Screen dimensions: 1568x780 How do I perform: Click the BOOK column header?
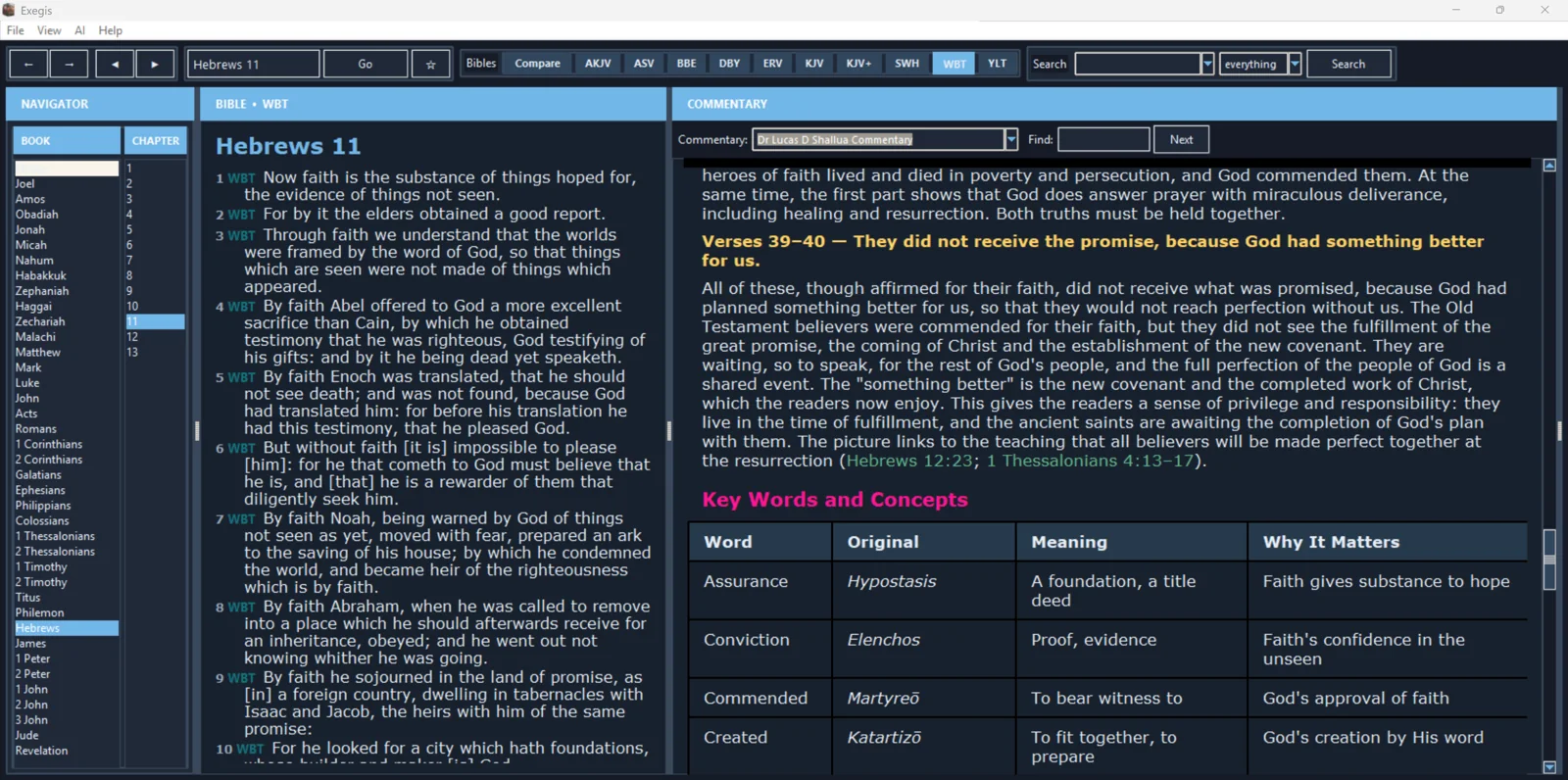point(67,141)
